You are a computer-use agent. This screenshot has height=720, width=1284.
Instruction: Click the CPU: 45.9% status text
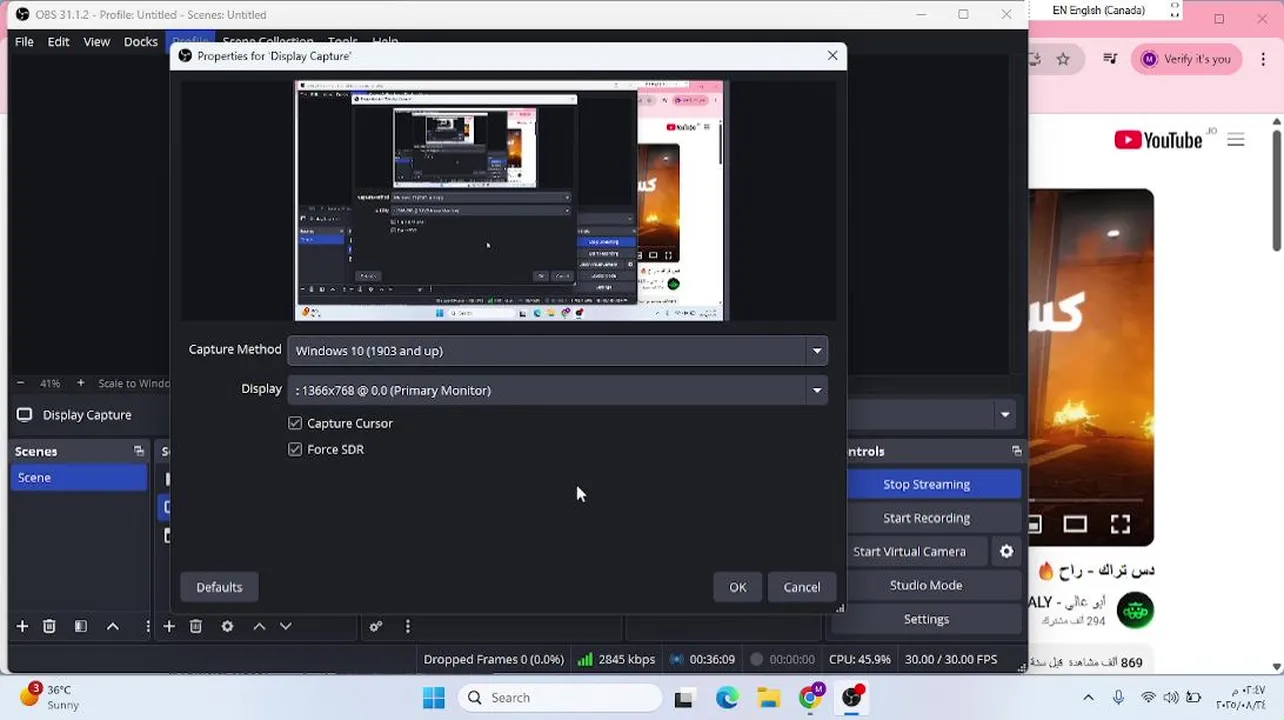[x=860, y=659]
